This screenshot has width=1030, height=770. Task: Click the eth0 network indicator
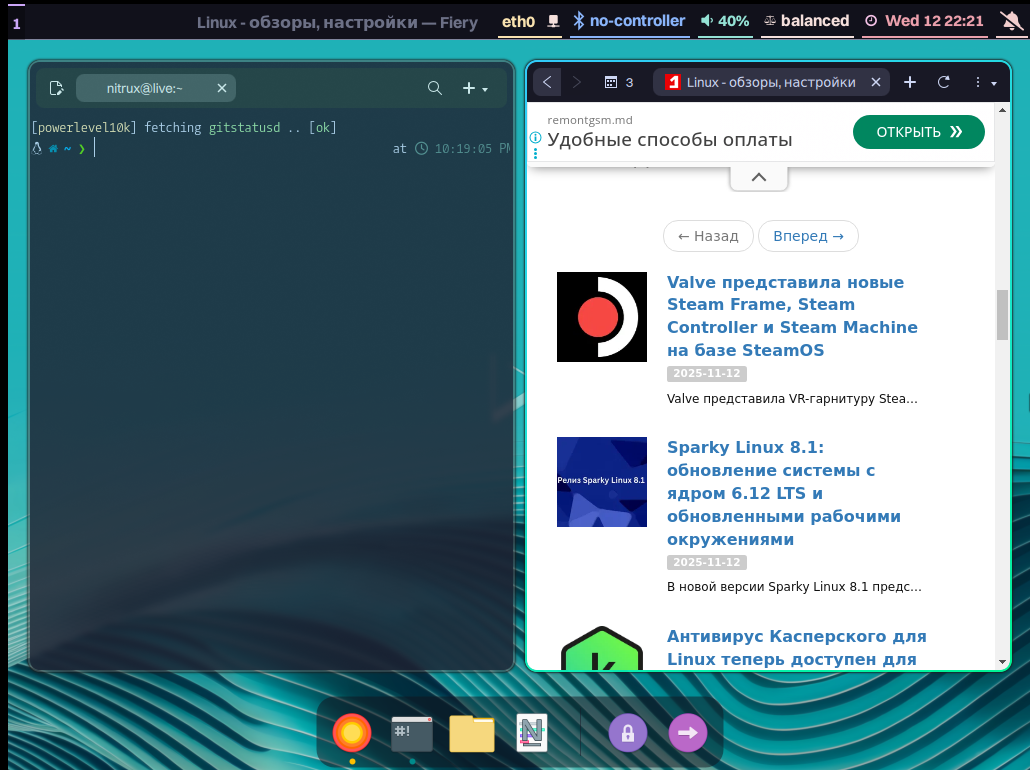[529, 22]
